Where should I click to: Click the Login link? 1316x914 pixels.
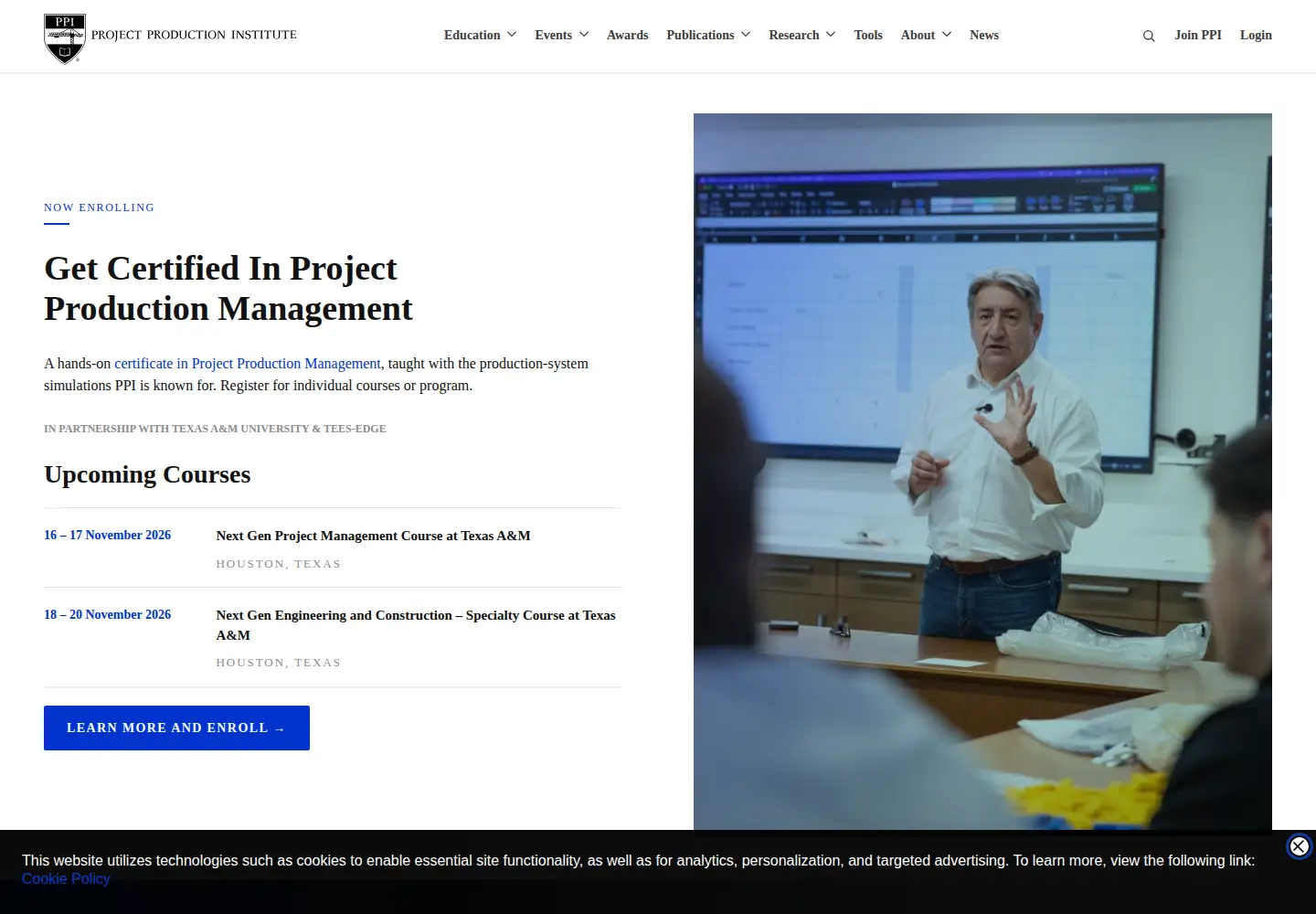point(1256,35)
